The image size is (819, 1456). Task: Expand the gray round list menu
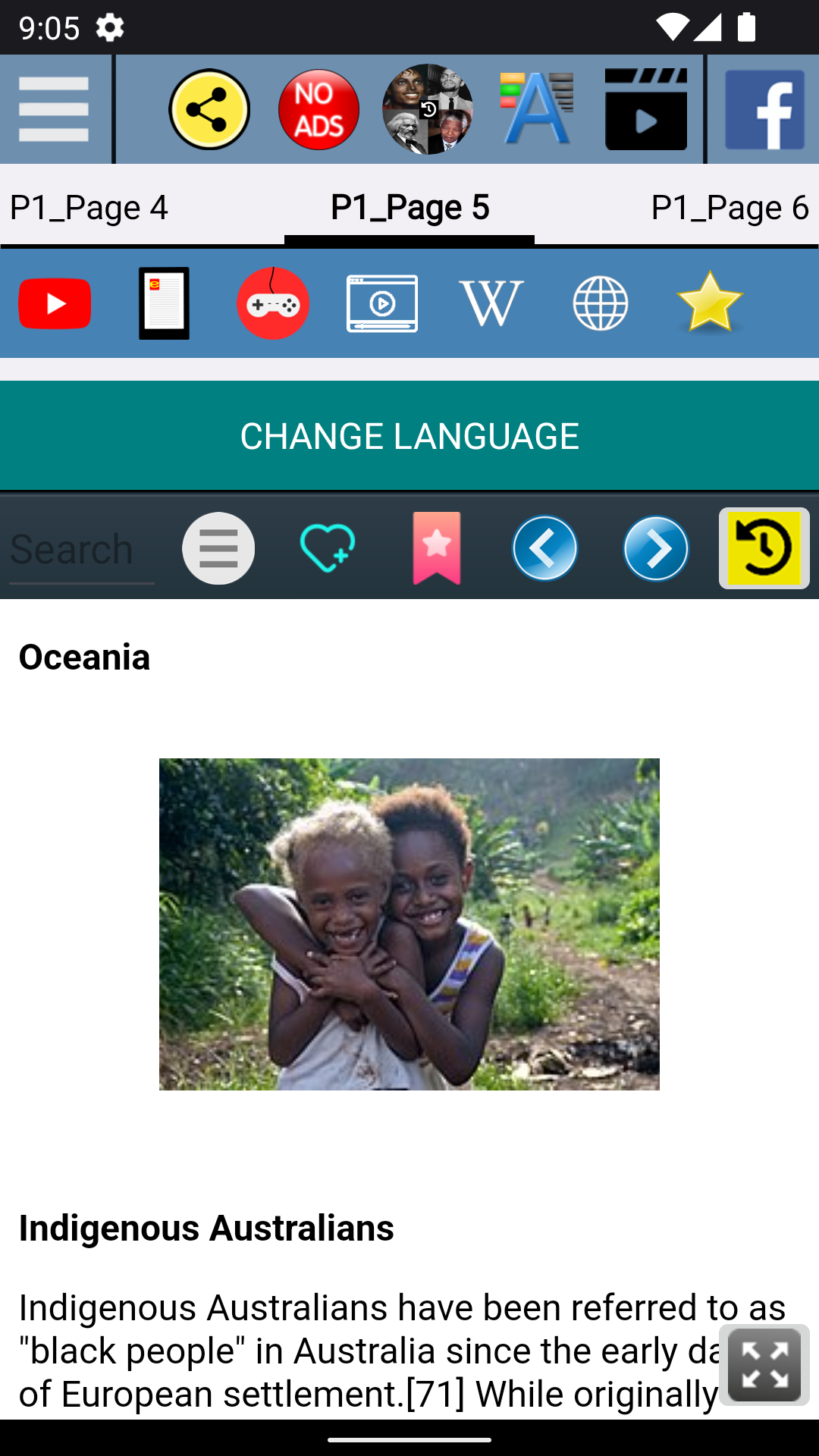click(218, 548)
